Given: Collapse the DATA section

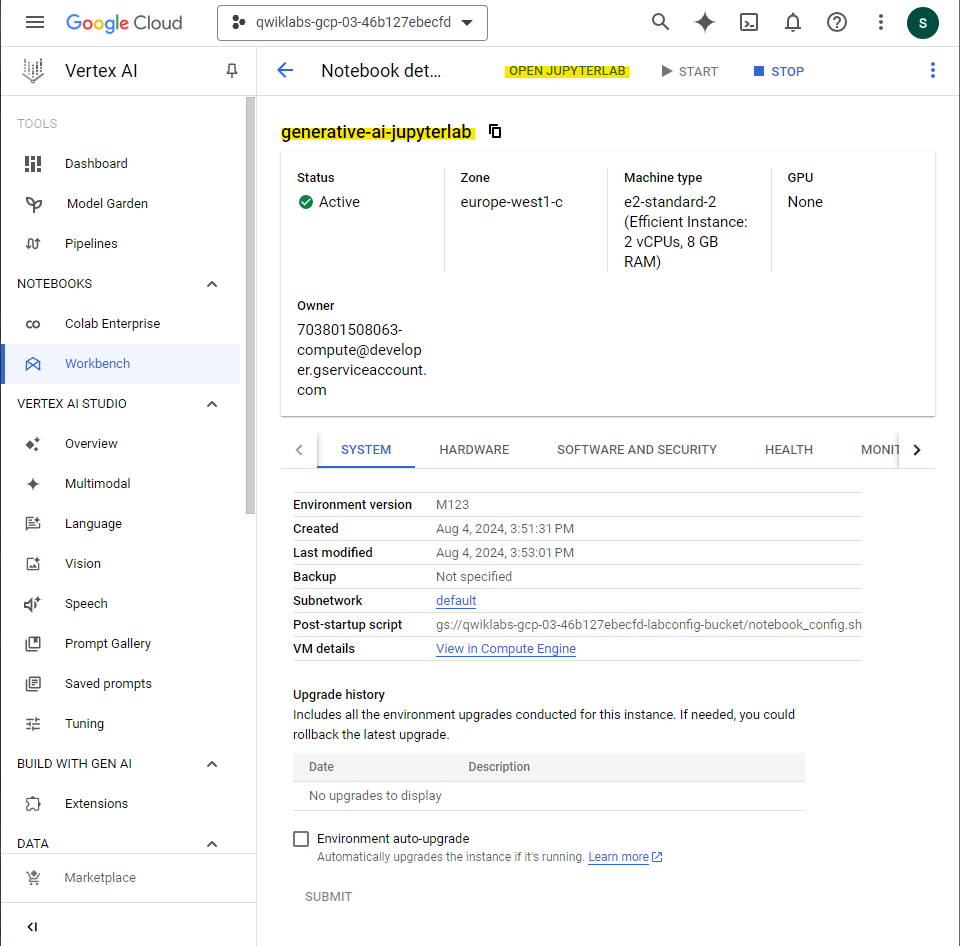Looking at the screenshot, I should tap(212, 844).
